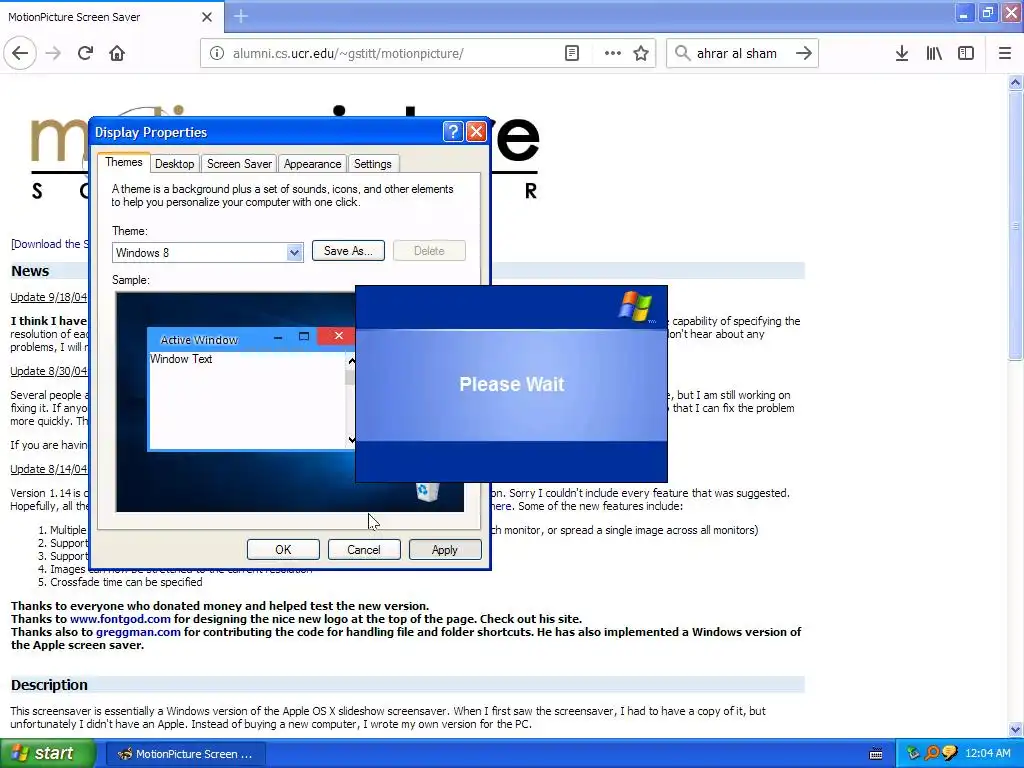
Task: Switch to the Screen Saver tab
Action: (239, 164)
